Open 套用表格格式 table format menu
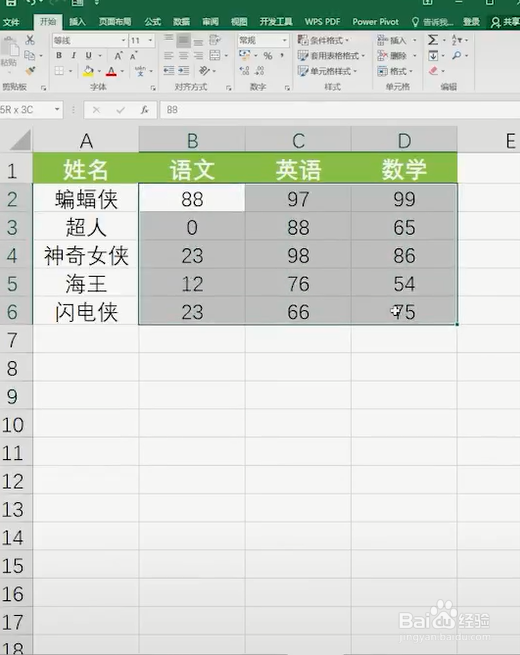 [x=331, y=56]
